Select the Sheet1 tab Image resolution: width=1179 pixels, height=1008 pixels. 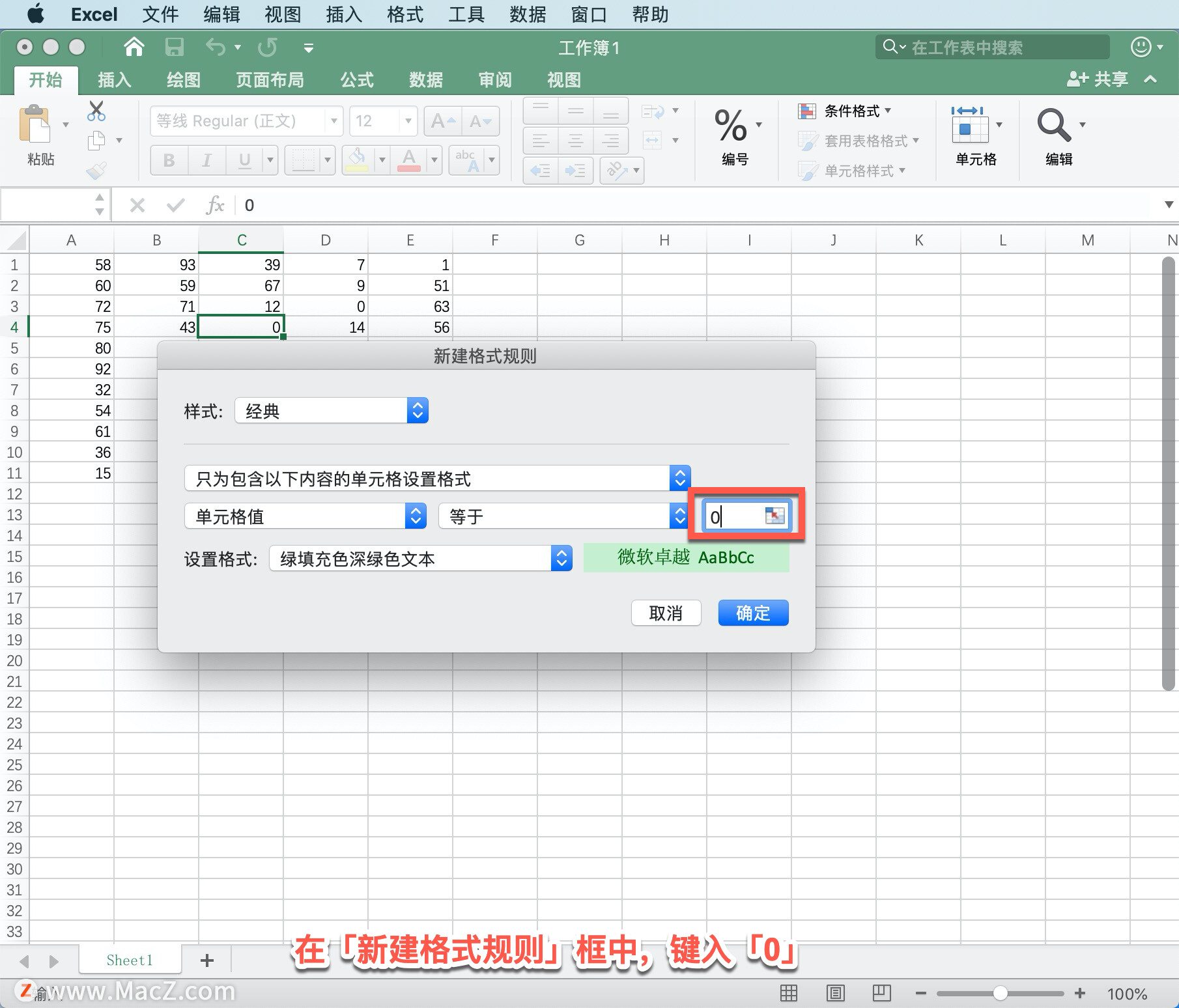(130, 960)
